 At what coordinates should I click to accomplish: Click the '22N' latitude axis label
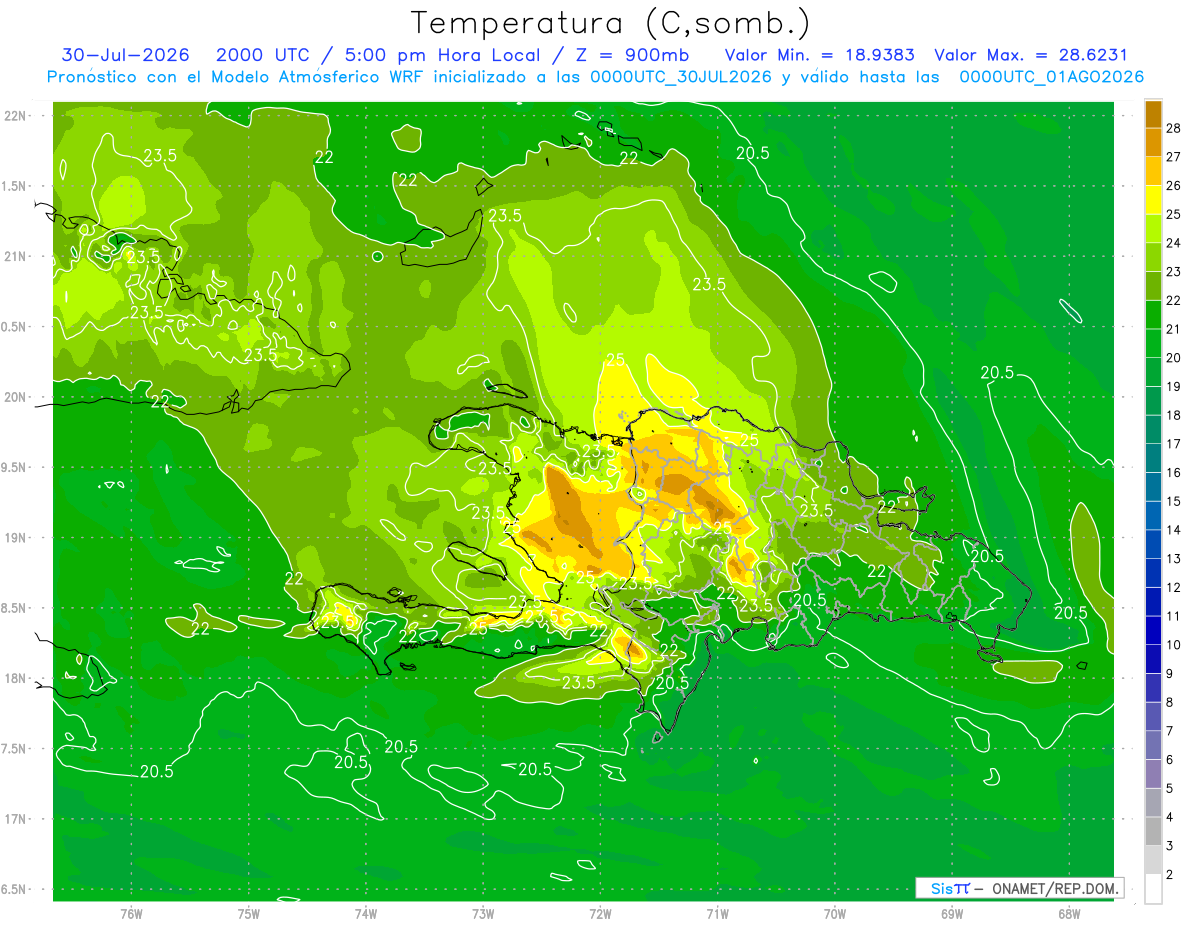pyautogui.click(x=17, y=115)
